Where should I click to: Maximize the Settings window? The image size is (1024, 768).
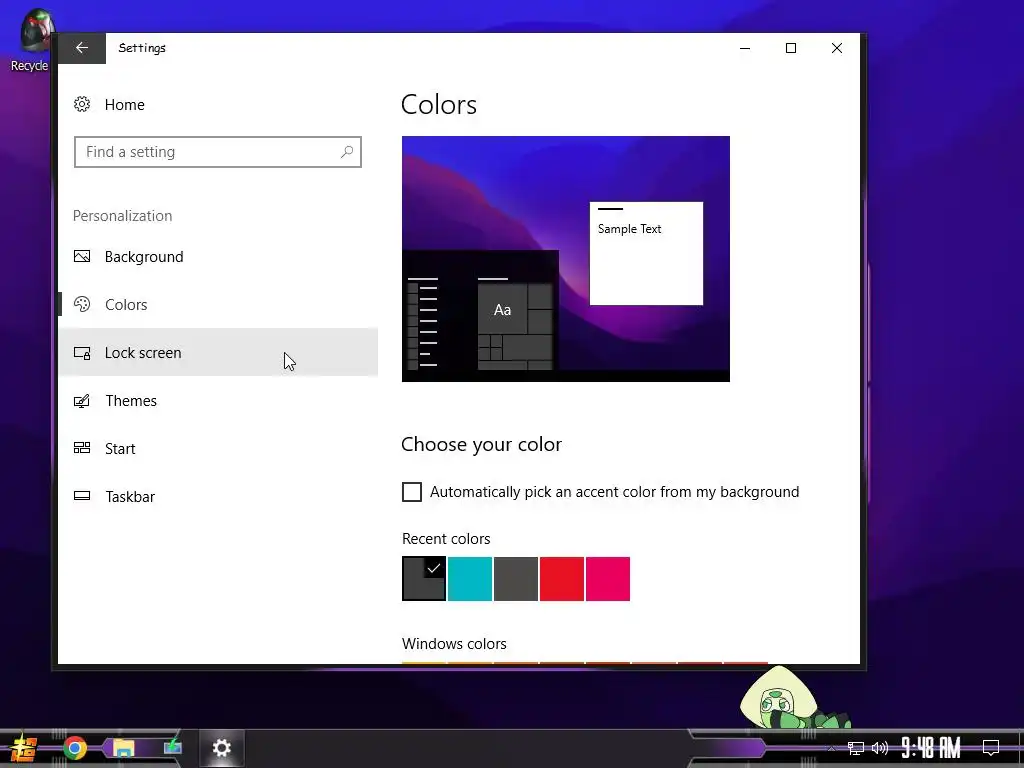click(791, 48)
